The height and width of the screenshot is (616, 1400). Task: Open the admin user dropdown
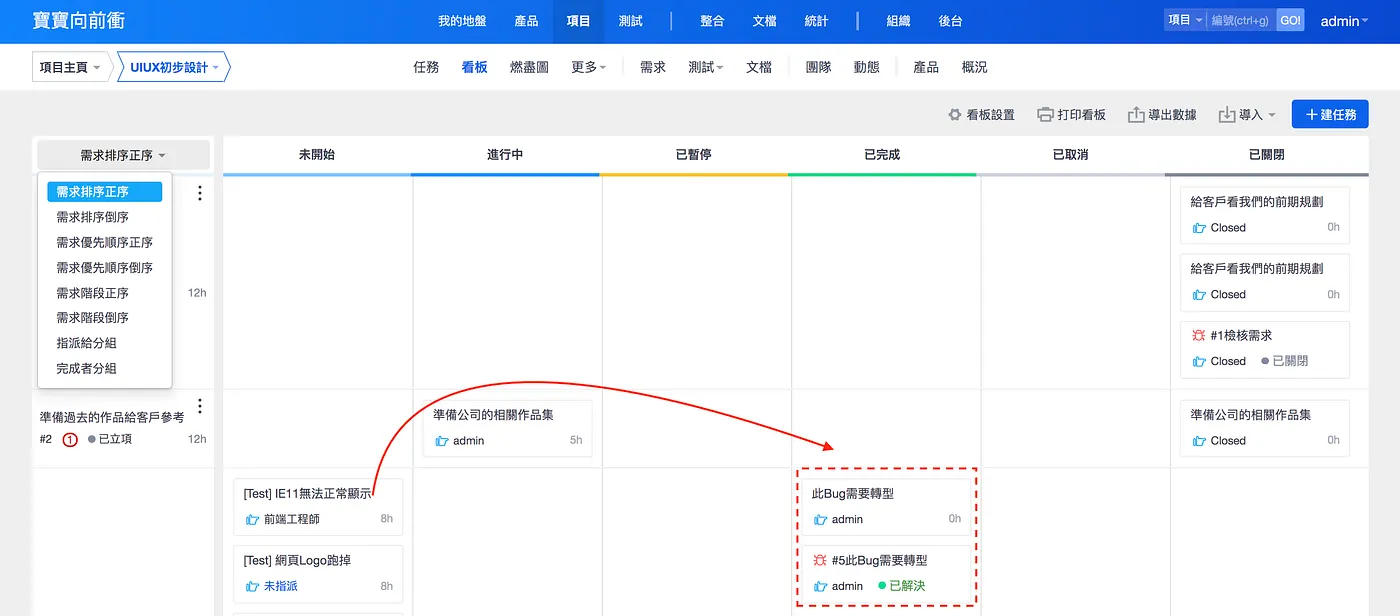(x=1344, y=21)
